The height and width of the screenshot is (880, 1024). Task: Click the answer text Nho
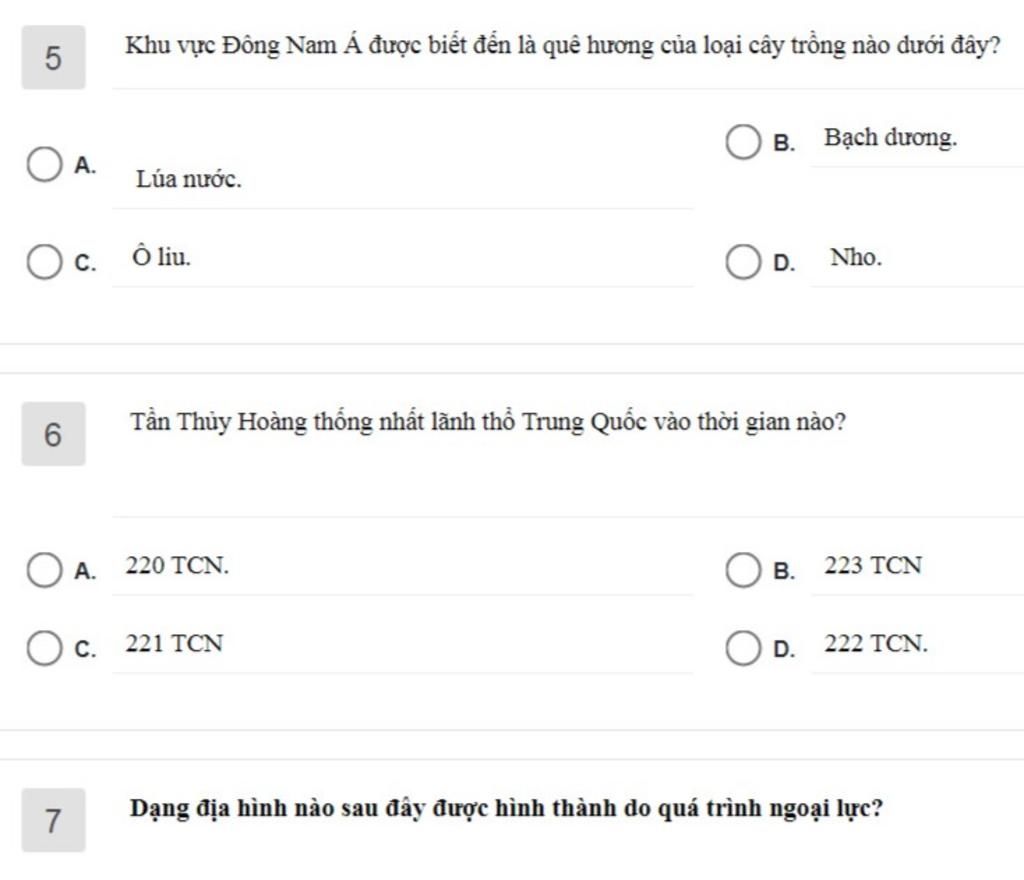click(x=856, y=258)
